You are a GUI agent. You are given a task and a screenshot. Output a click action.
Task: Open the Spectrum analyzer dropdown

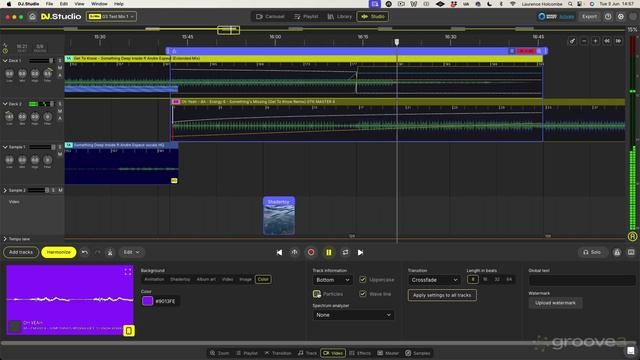pos(353,315)
